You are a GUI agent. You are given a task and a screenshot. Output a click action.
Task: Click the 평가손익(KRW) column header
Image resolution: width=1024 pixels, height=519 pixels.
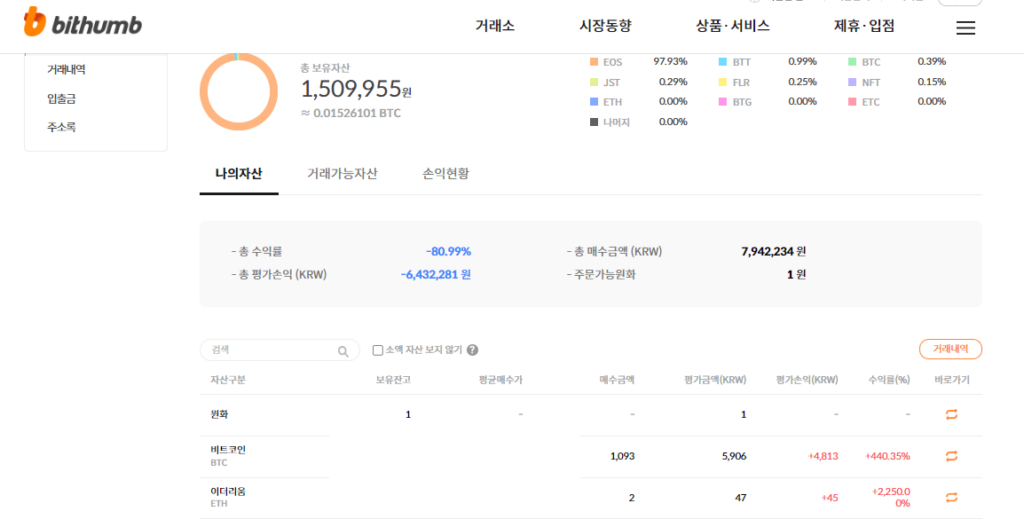[807, 380]
